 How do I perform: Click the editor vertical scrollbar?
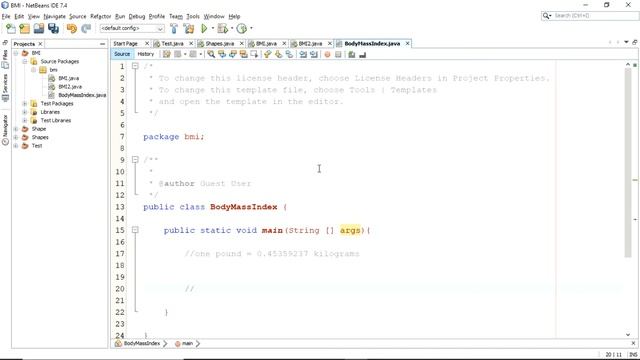(x=628, y=162)
